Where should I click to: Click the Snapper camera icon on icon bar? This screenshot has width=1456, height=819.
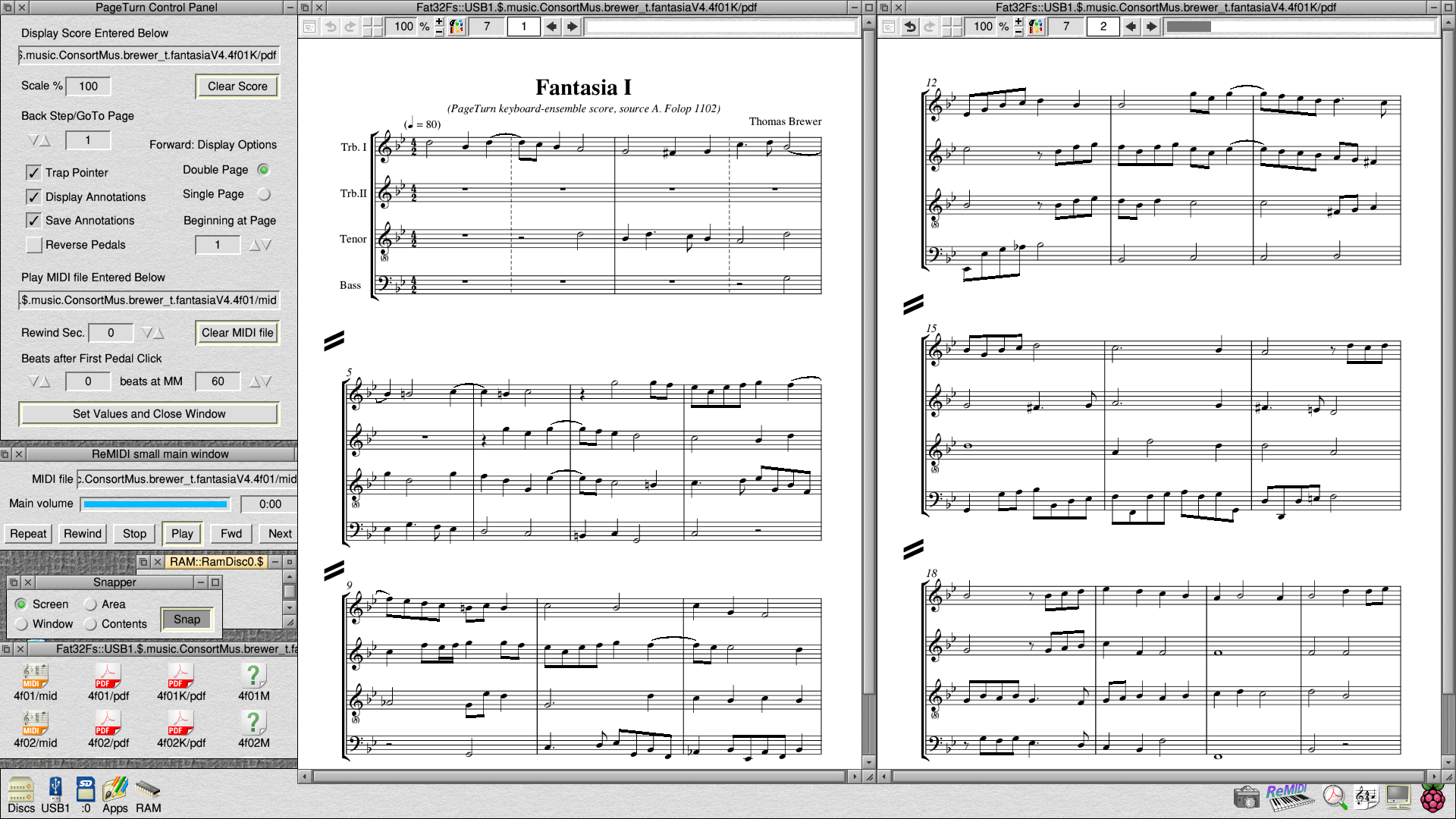pos(1246,798)
